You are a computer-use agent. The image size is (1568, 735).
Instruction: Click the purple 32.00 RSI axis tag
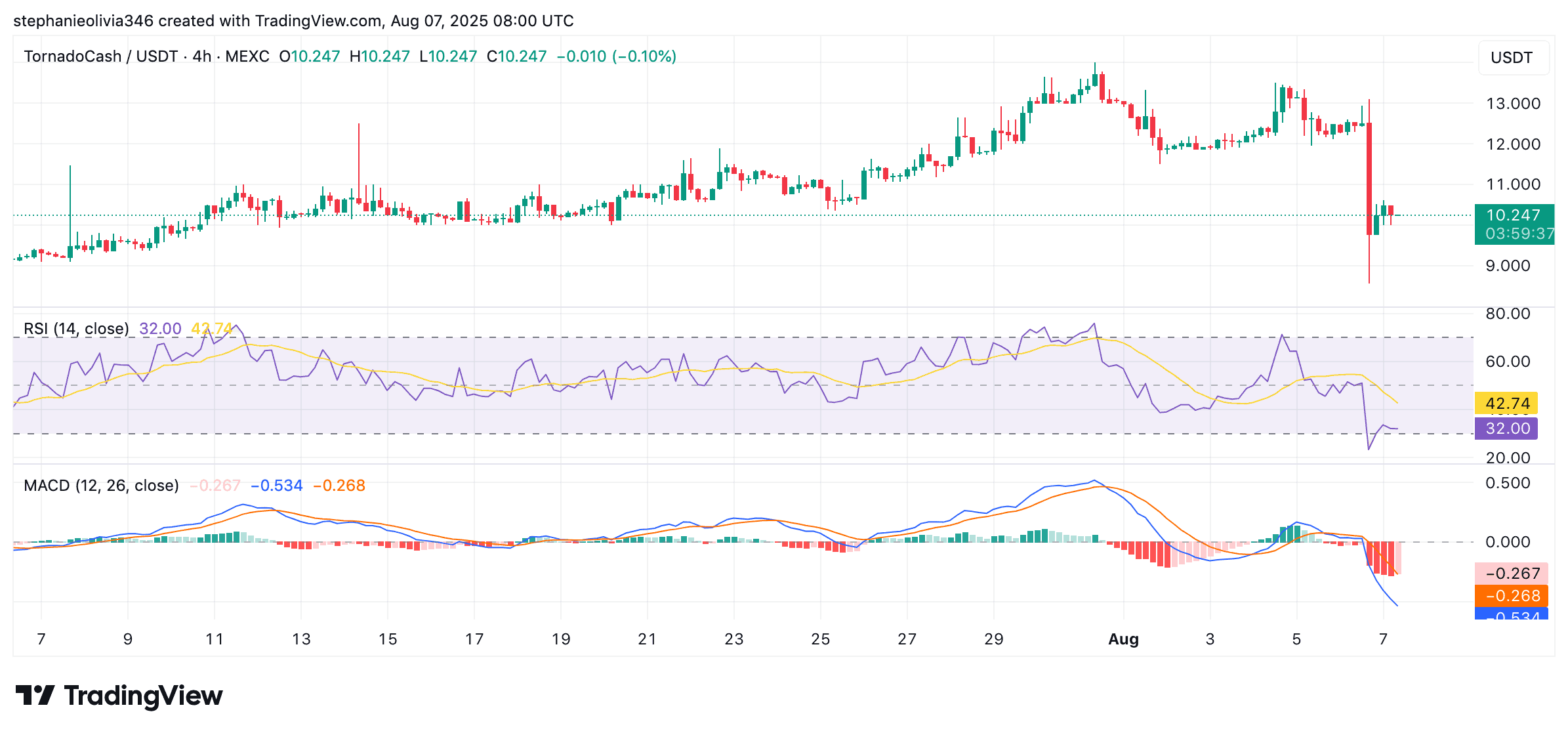[x=1507, y=429]
